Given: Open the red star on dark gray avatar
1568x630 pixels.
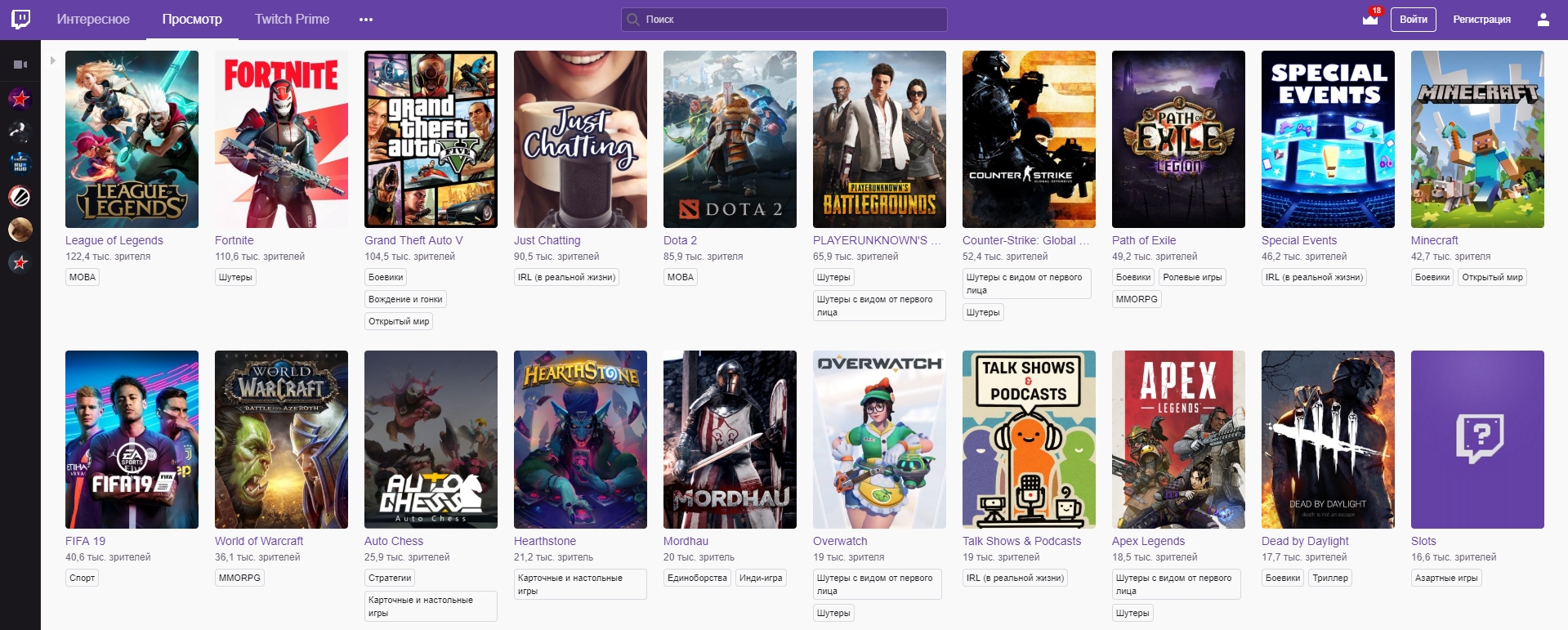Looking at the screenshot, I should click(20, 262).
